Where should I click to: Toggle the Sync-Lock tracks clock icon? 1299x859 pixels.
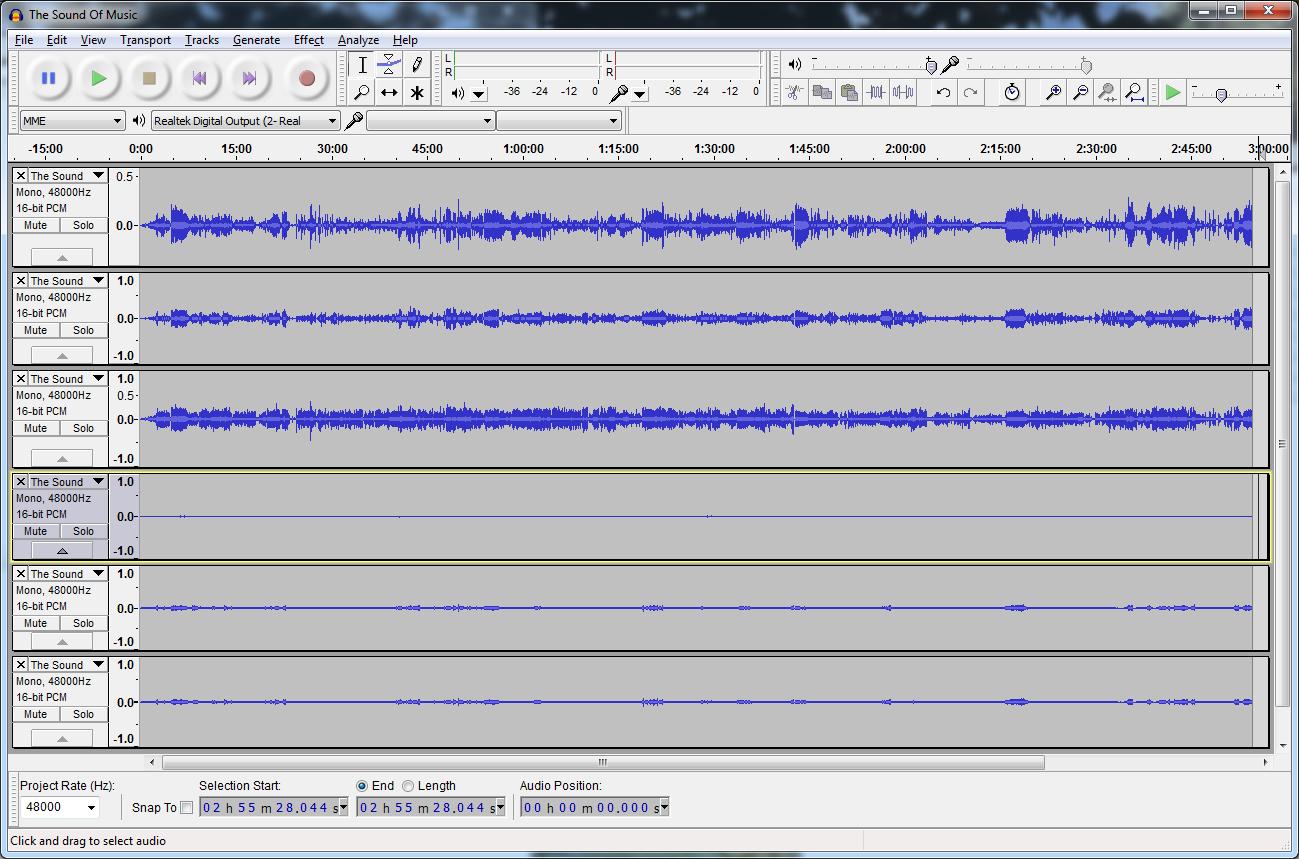click(x=1012, y=92)
